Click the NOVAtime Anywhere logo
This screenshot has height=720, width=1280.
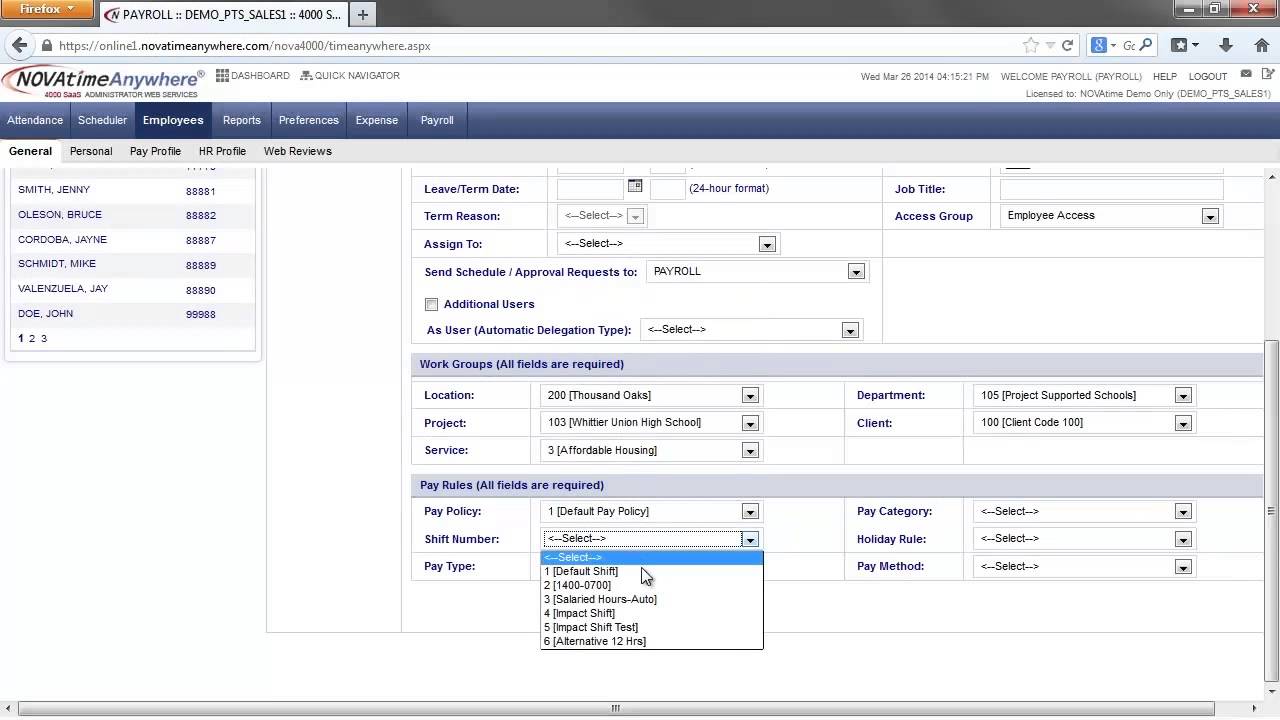[103, 82]
